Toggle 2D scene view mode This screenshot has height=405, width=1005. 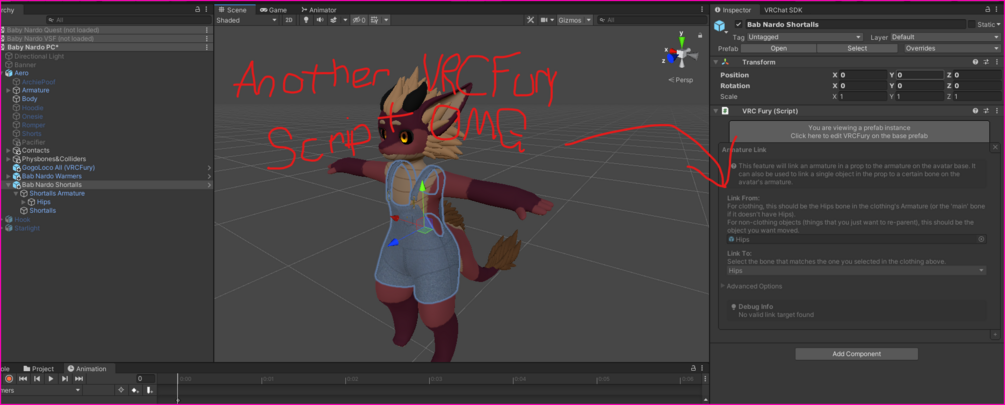pos(288,21)
